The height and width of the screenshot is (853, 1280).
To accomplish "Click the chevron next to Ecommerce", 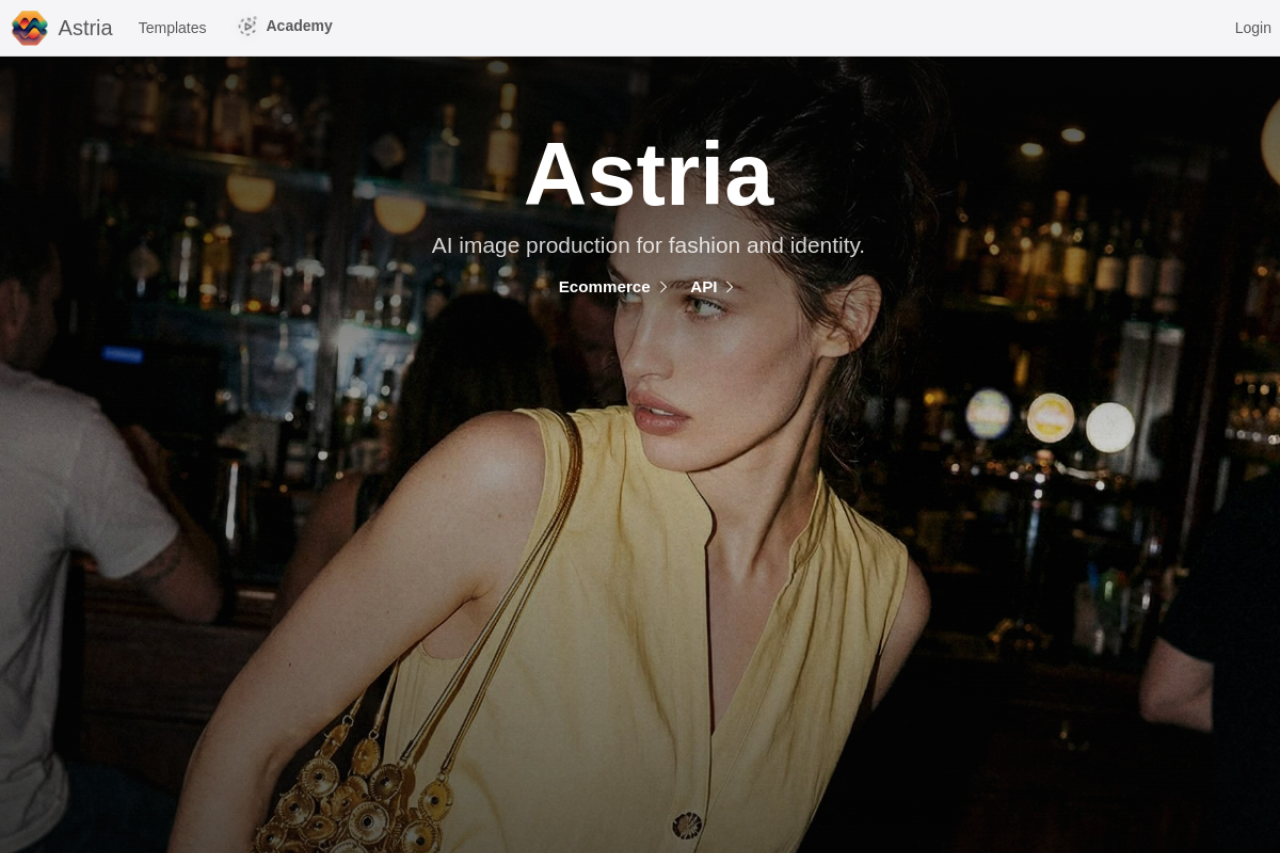I will [x=663, y=287].
